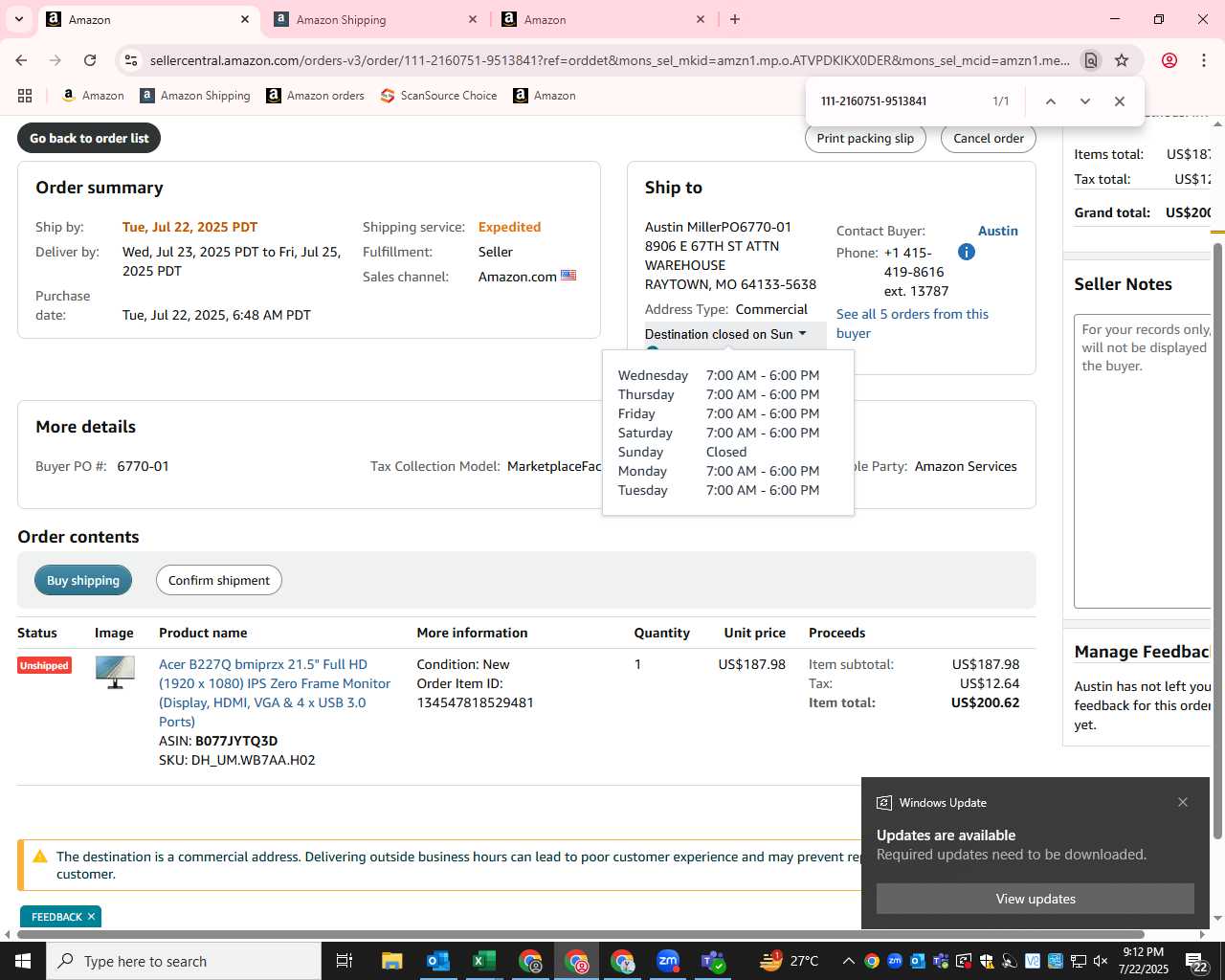The width and height of the screenshot is (1225, 980).
Task: Click the muted volume tray icon
Action: (1101, 961)
